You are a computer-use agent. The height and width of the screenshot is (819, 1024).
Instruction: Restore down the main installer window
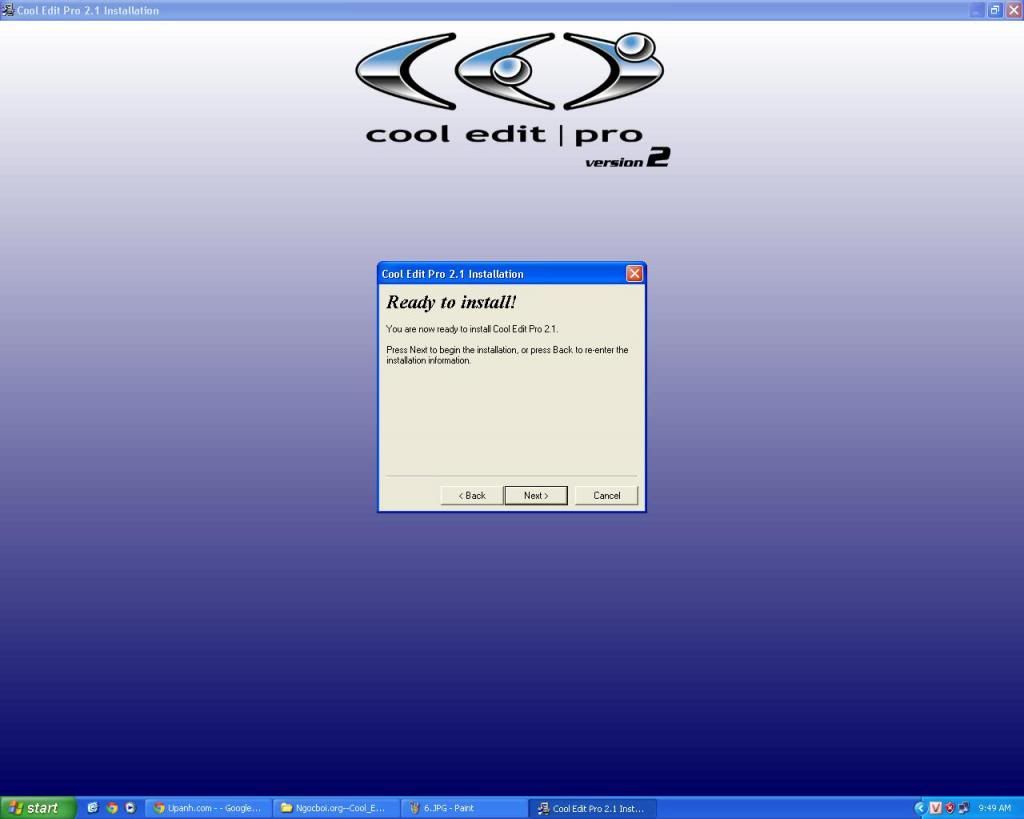(x=995, y=10)
